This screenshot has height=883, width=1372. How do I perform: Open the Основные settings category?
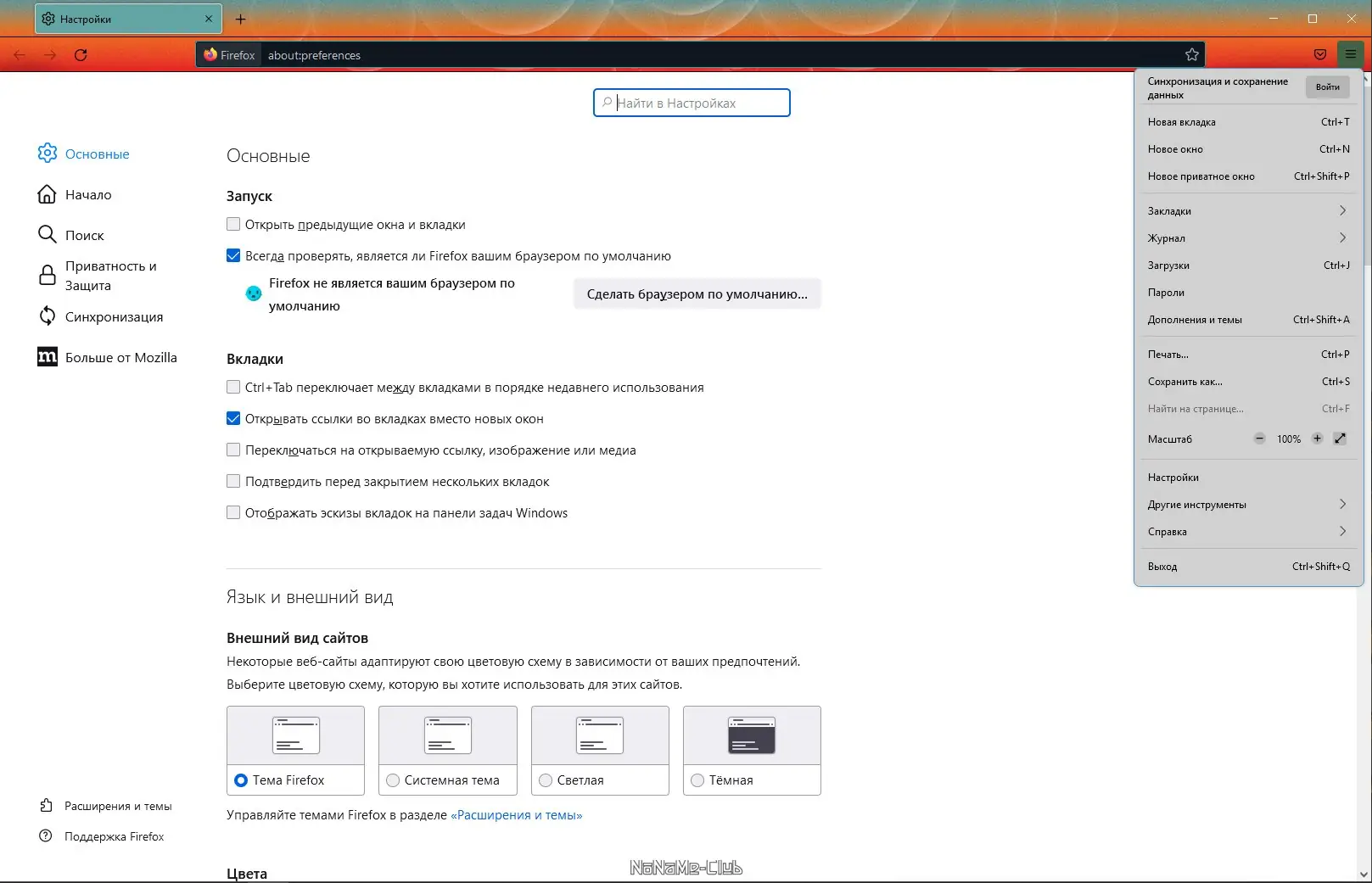[x=84, y=154]
